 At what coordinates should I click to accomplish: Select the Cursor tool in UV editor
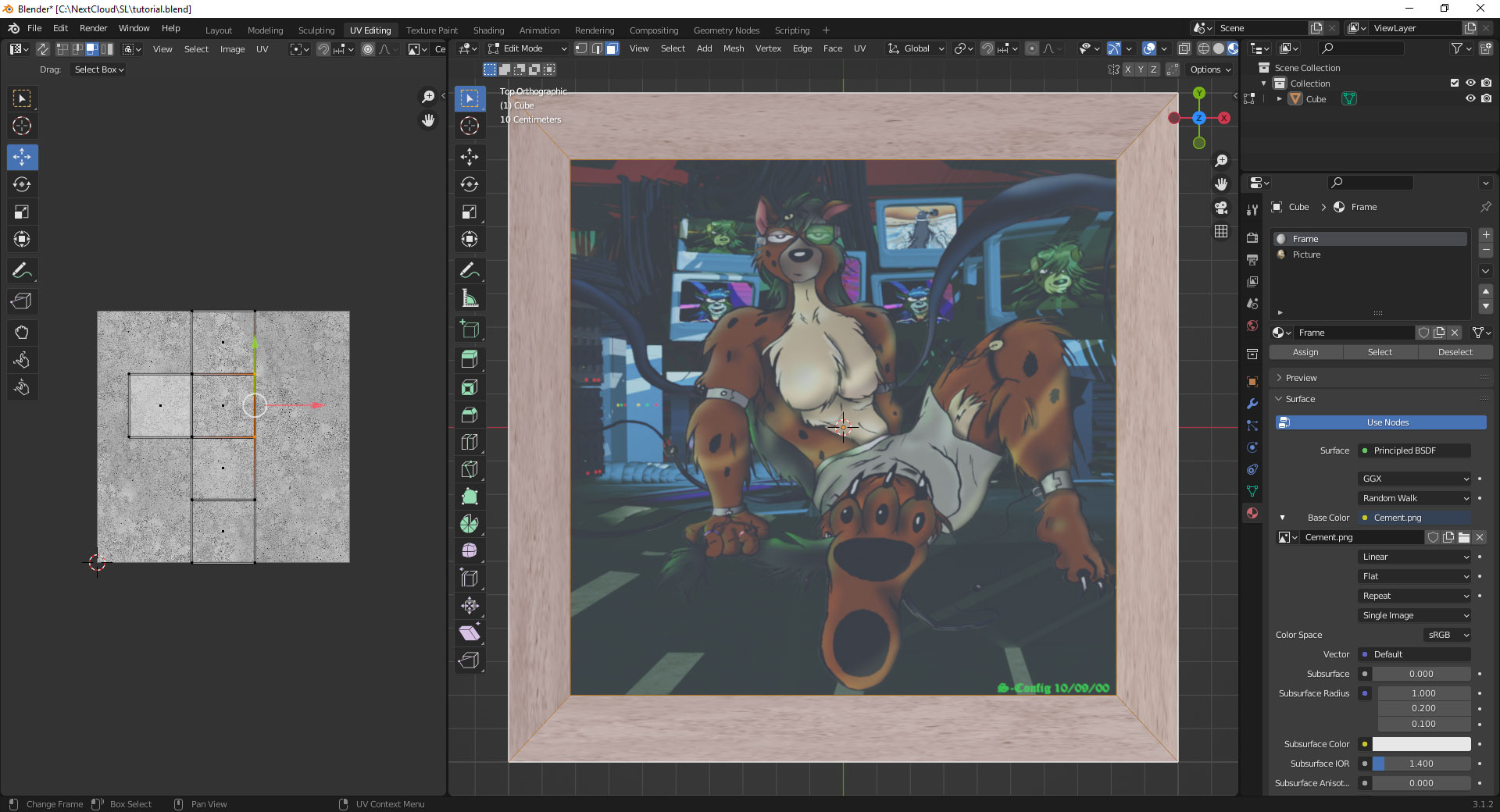(22, 126)
